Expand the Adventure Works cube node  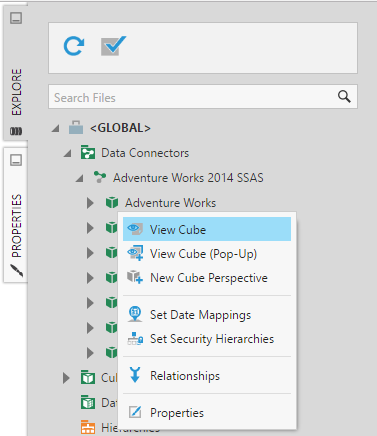90,203
